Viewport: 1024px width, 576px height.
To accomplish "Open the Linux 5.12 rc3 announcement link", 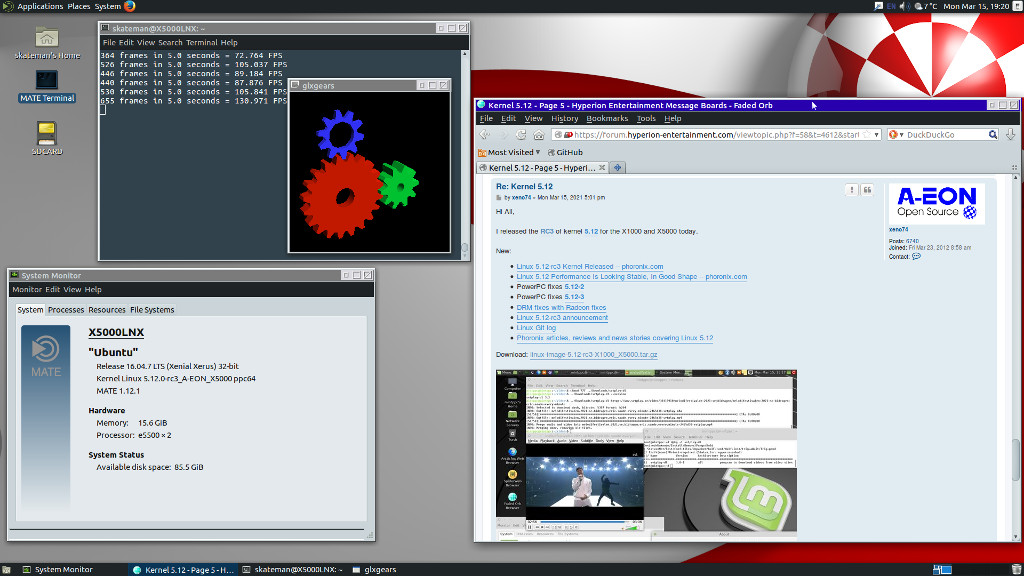I will (562, 317).
